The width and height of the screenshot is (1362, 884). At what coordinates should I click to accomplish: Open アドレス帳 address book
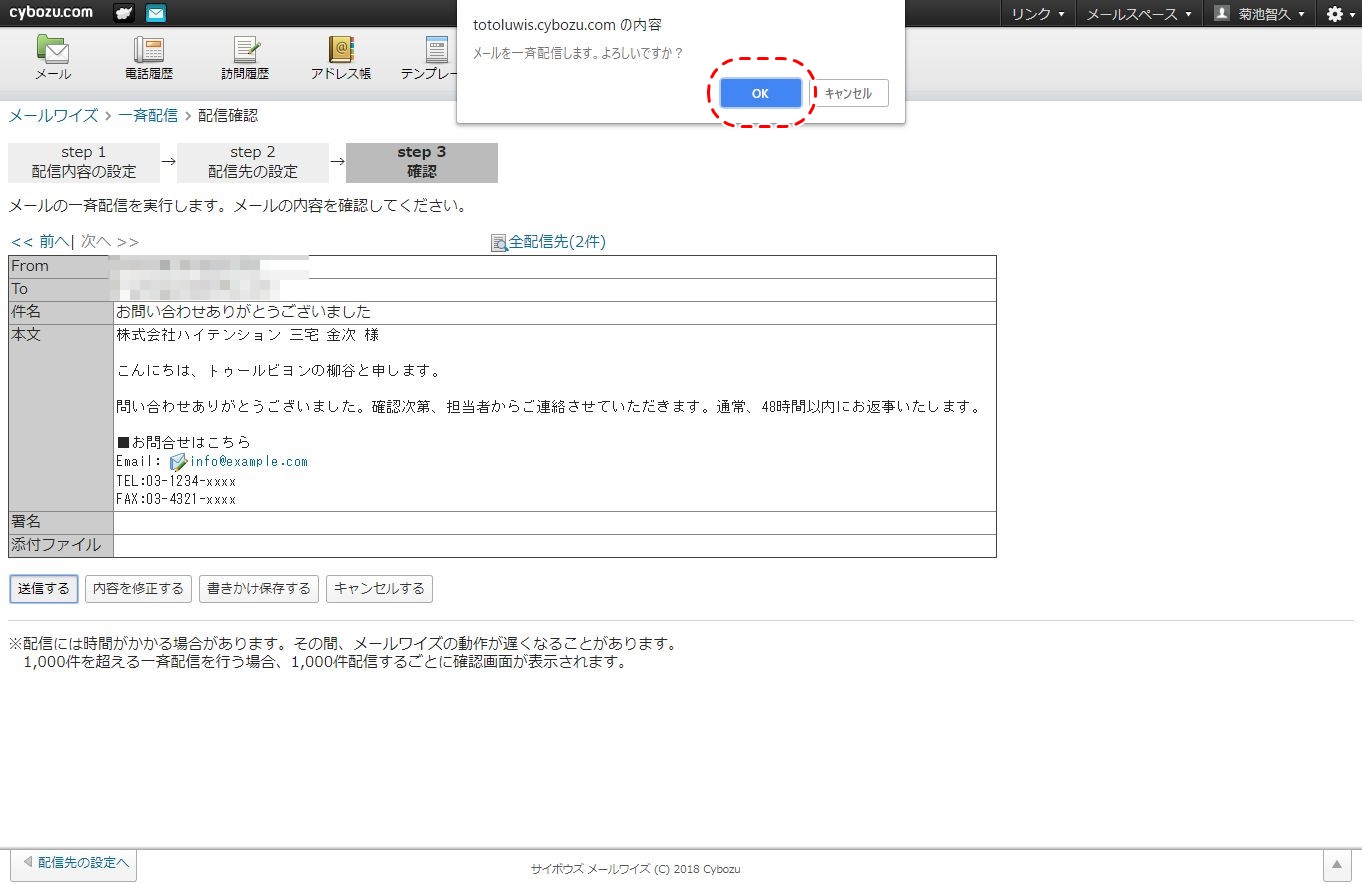341,58
